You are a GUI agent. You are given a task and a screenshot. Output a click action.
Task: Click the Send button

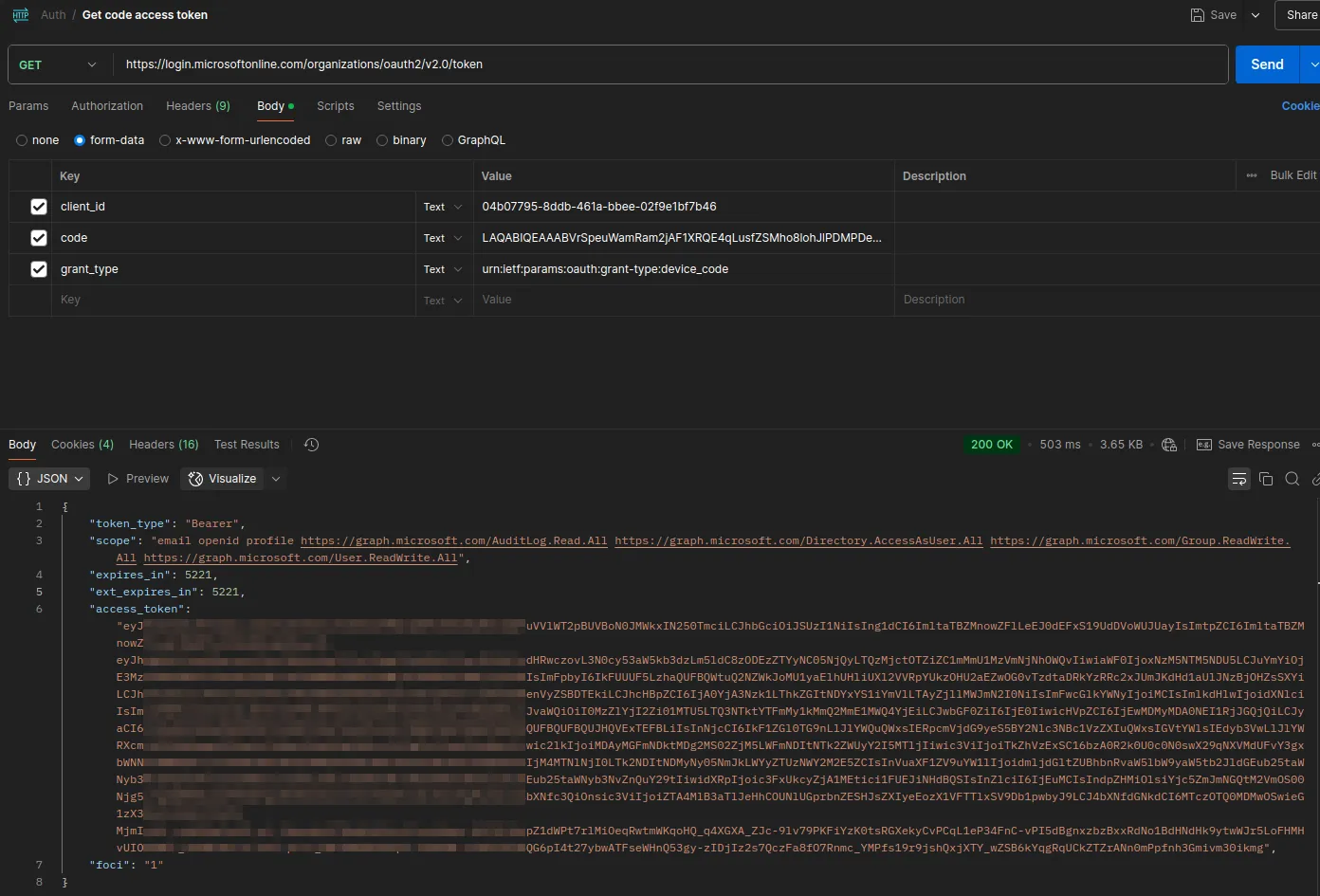[x=1267, y=64]
